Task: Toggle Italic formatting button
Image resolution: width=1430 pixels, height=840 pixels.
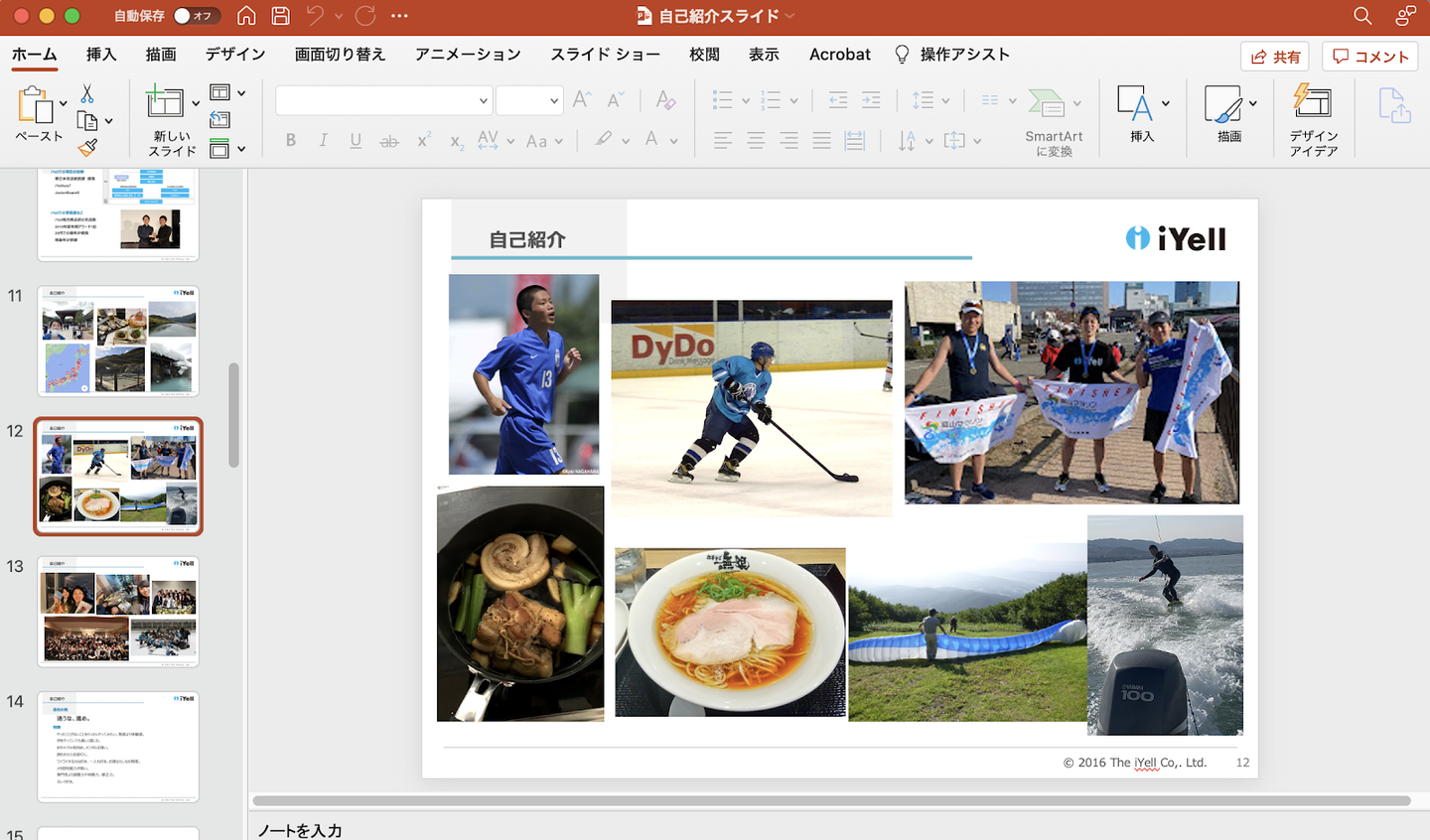Action: point(323,141)
